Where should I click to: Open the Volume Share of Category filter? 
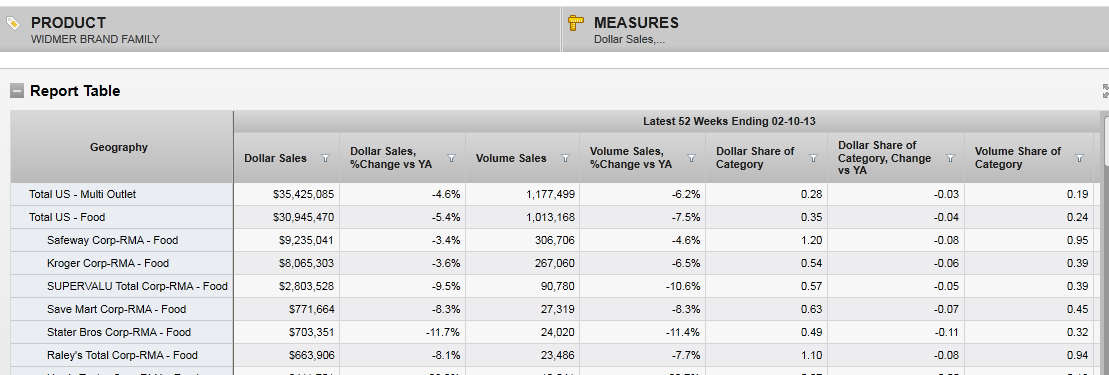(1079, 158)
